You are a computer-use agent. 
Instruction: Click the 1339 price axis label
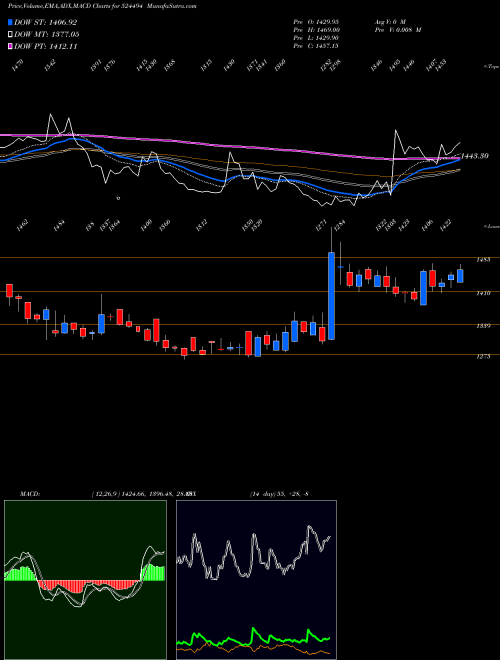pos(483,326)
